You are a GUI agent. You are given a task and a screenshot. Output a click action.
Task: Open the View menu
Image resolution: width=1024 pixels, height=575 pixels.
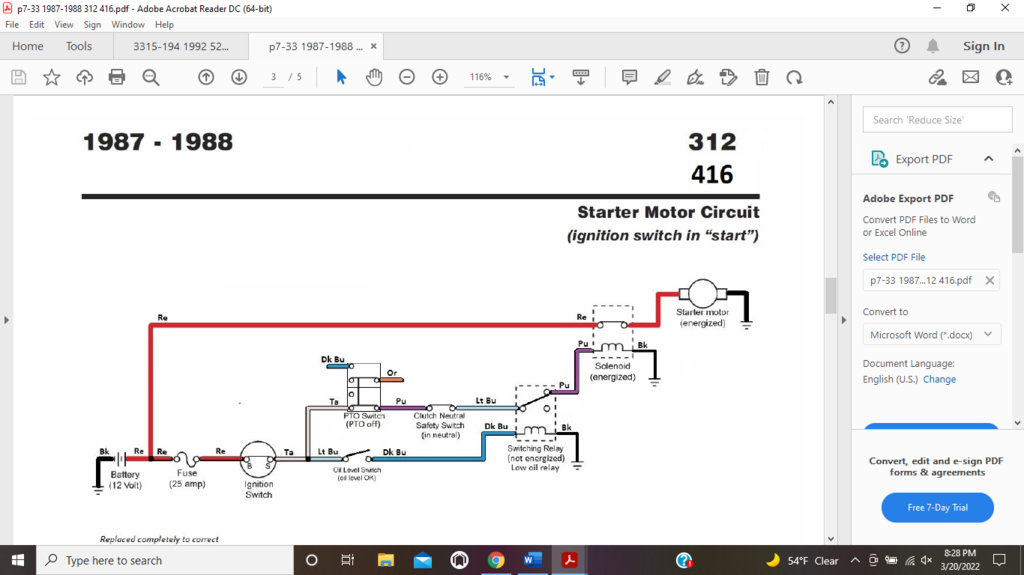point(64,24)
